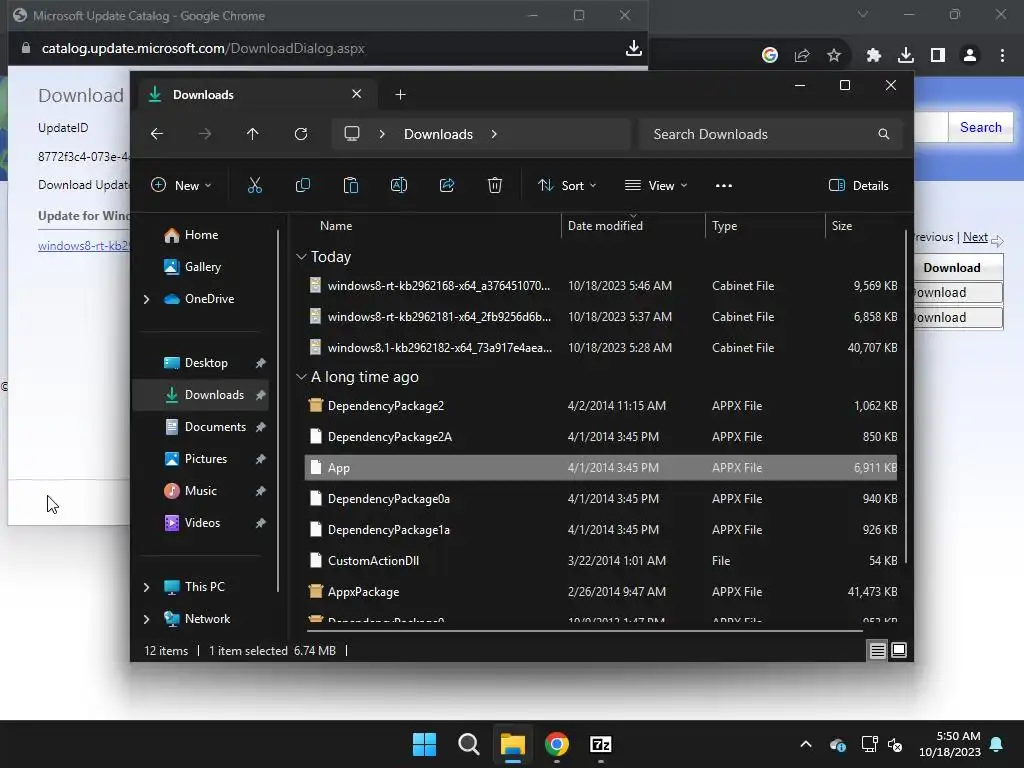Open notification bell in system tray

click(997, 744)
